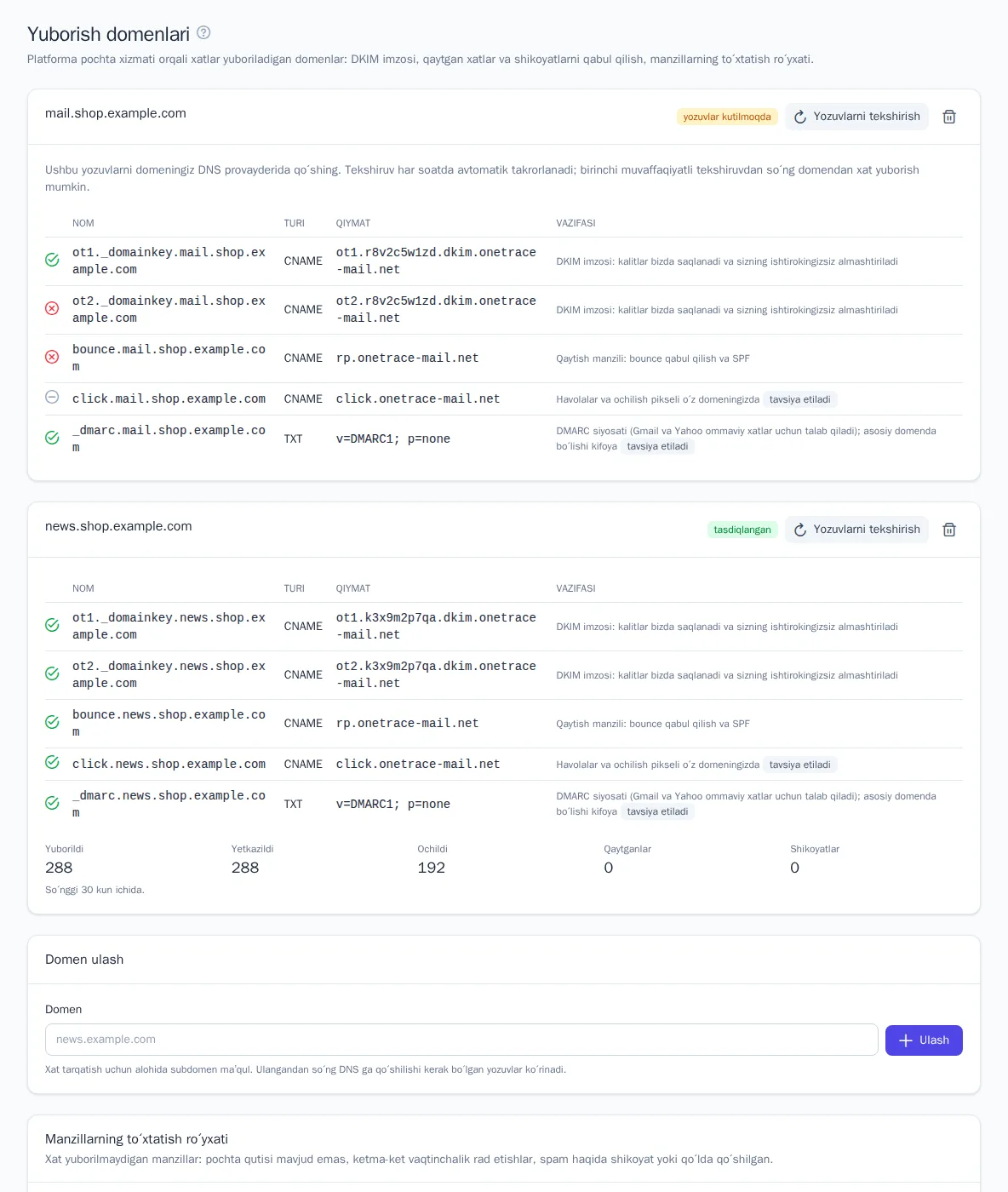Click the Ulash button to connect domain
The width and height of the screenshot is (1008, 1192).
click(x=924, y=1040)
